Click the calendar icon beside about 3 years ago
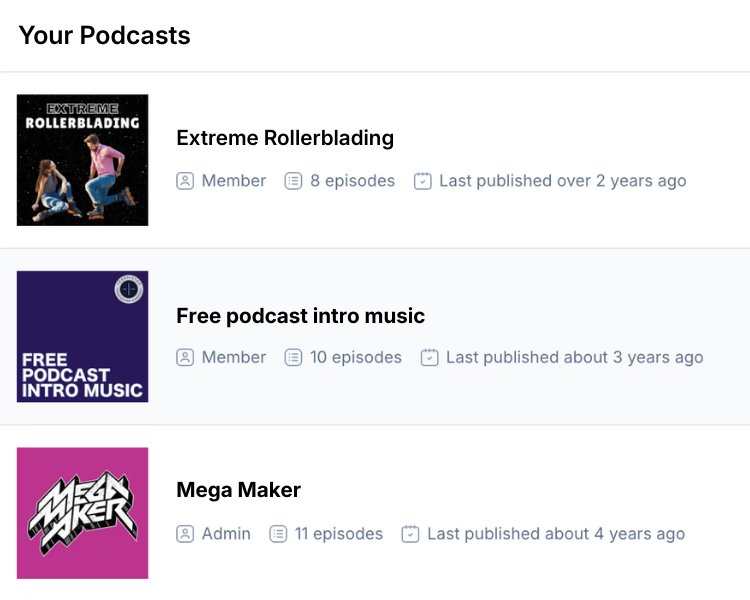Viewport: 750px width, 600px height. (x=430, y=357)
